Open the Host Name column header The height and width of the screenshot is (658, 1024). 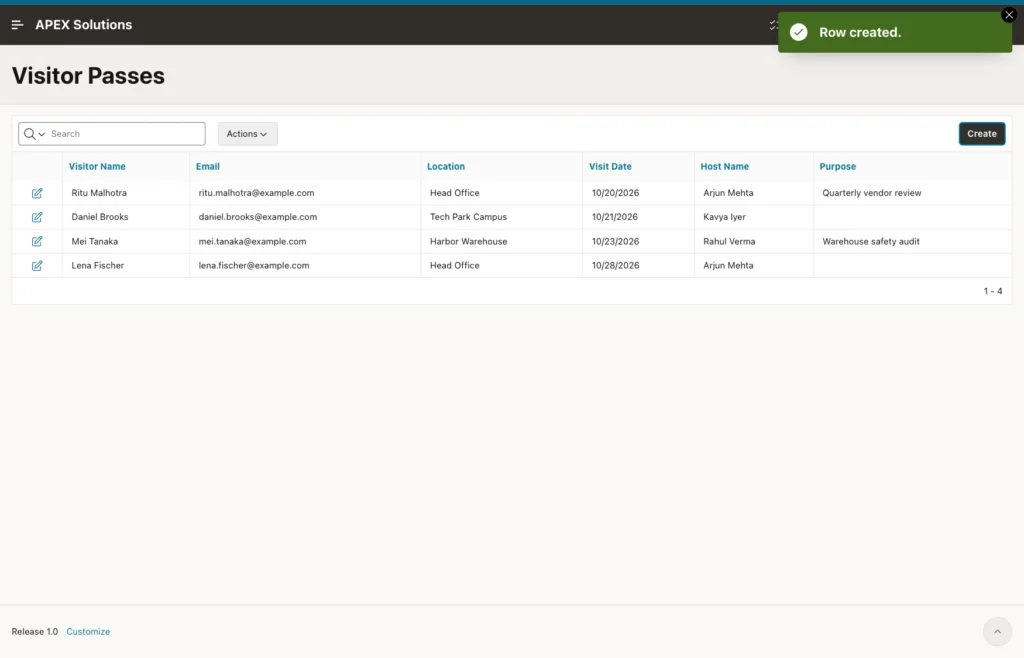pyautogui.click(x=725, y=166)
